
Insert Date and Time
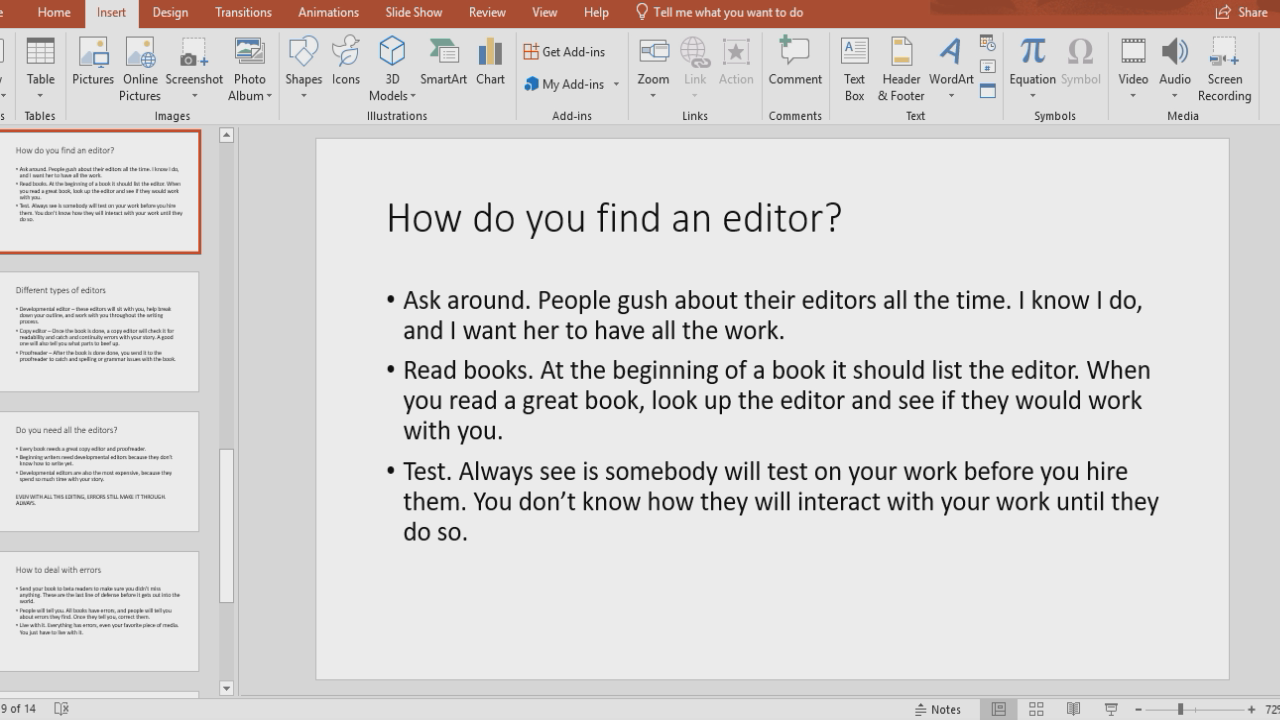pyautogui.click(x=987, y=42)
